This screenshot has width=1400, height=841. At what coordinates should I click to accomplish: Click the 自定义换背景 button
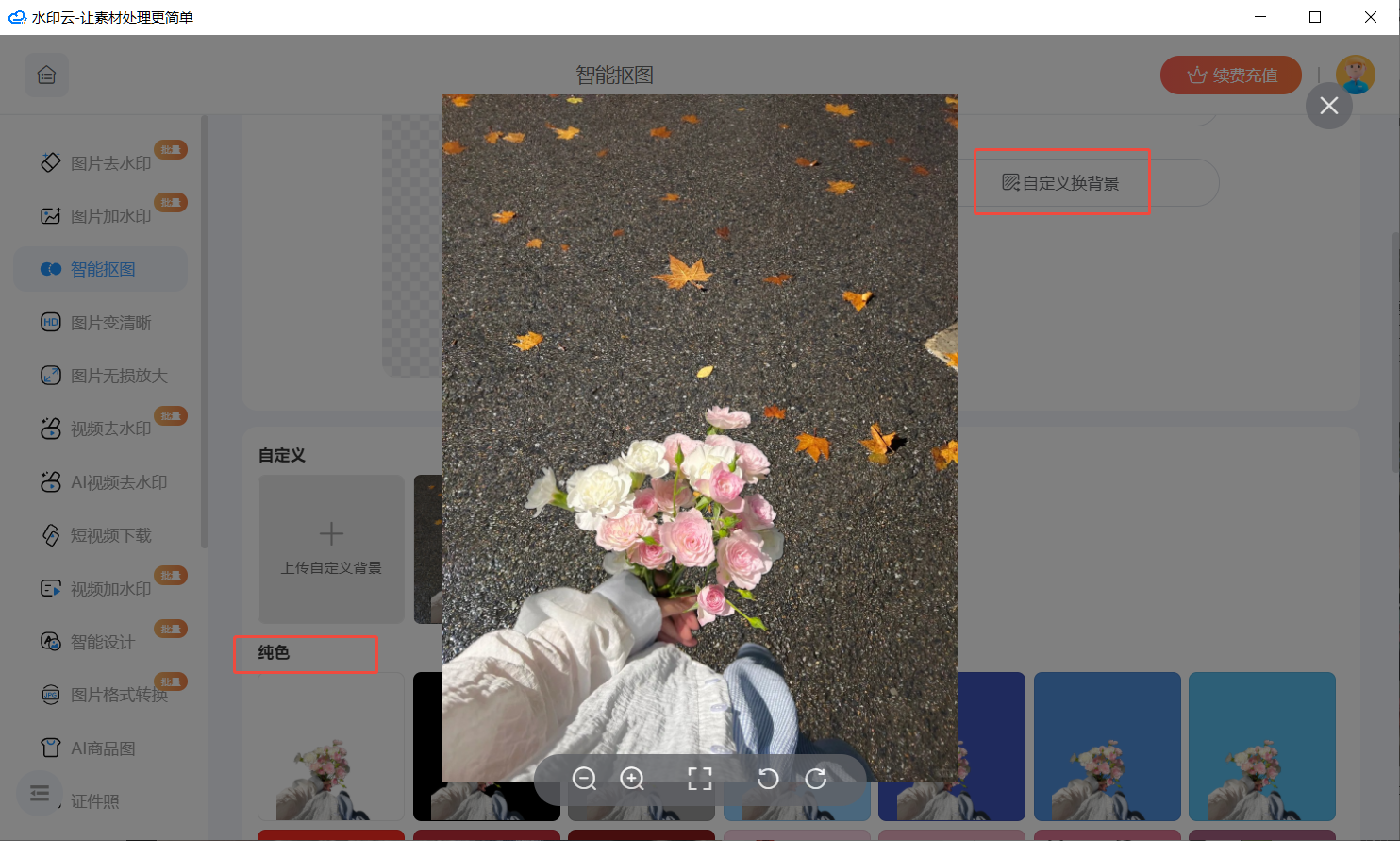tap(1060, 182)
